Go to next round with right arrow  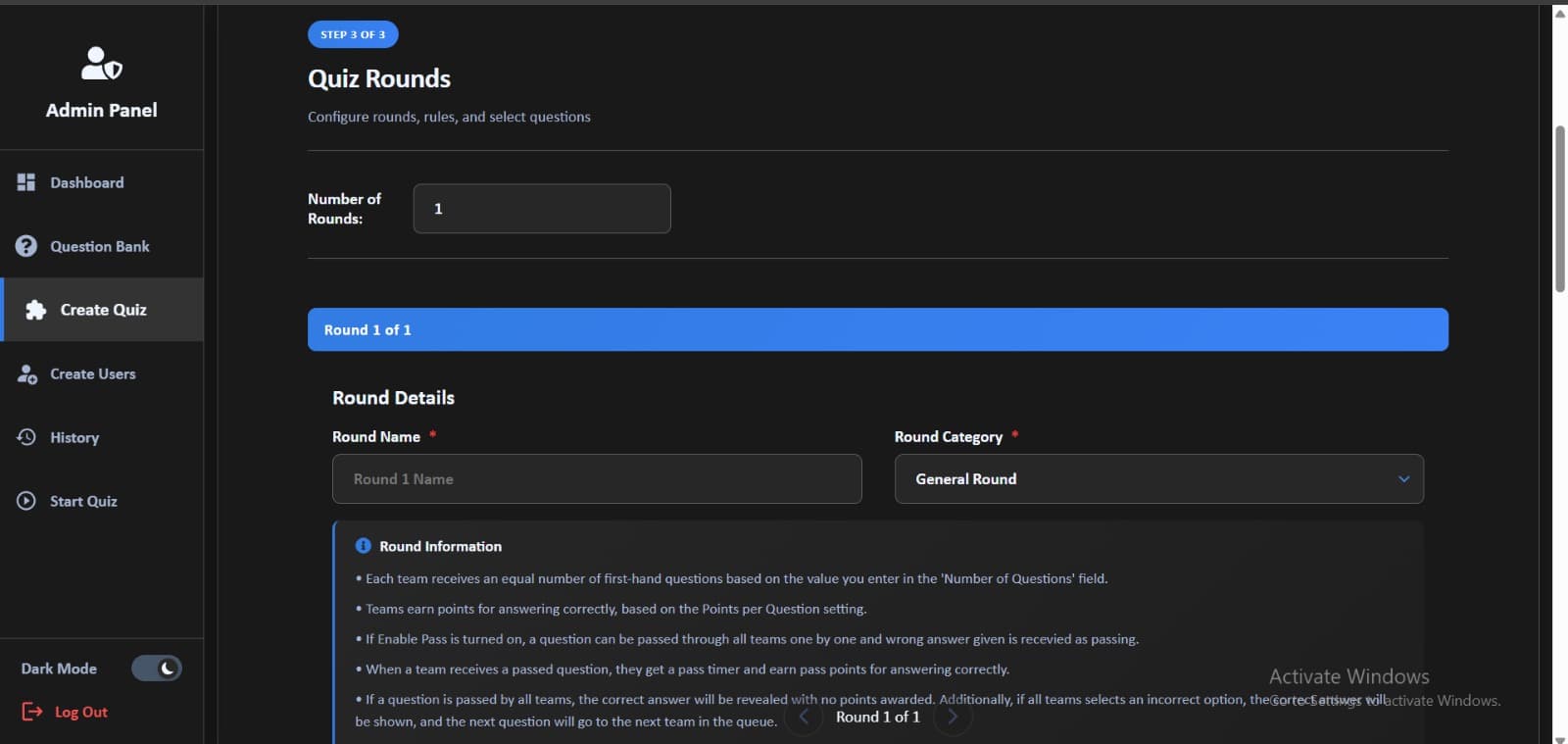pos(952,717)
